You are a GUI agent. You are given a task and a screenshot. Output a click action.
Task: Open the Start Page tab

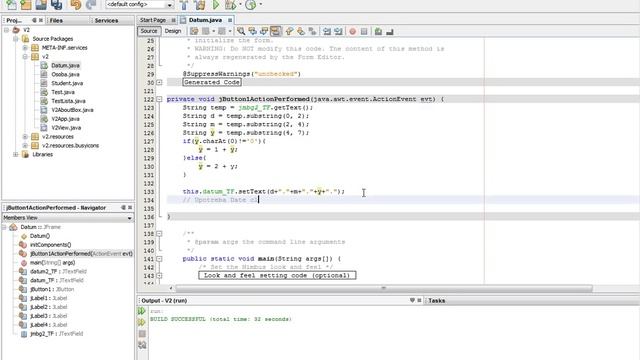153,20
